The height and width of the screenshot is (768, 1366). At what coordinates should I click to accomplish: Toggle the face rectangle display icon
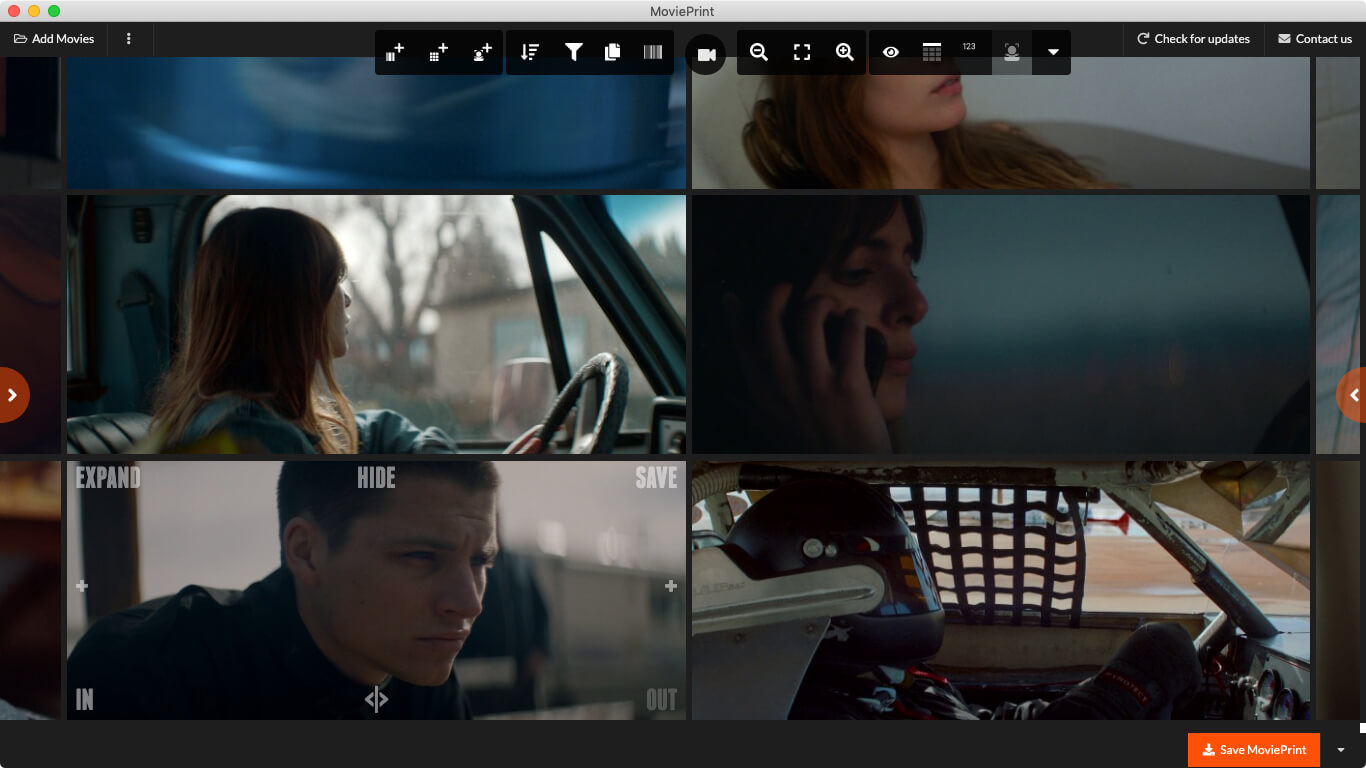tap(1012, 52)
